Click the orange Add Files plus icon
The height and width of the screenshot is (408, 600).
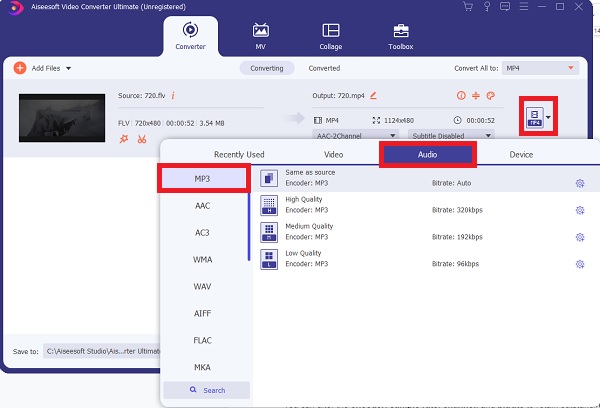pos(20,68)
